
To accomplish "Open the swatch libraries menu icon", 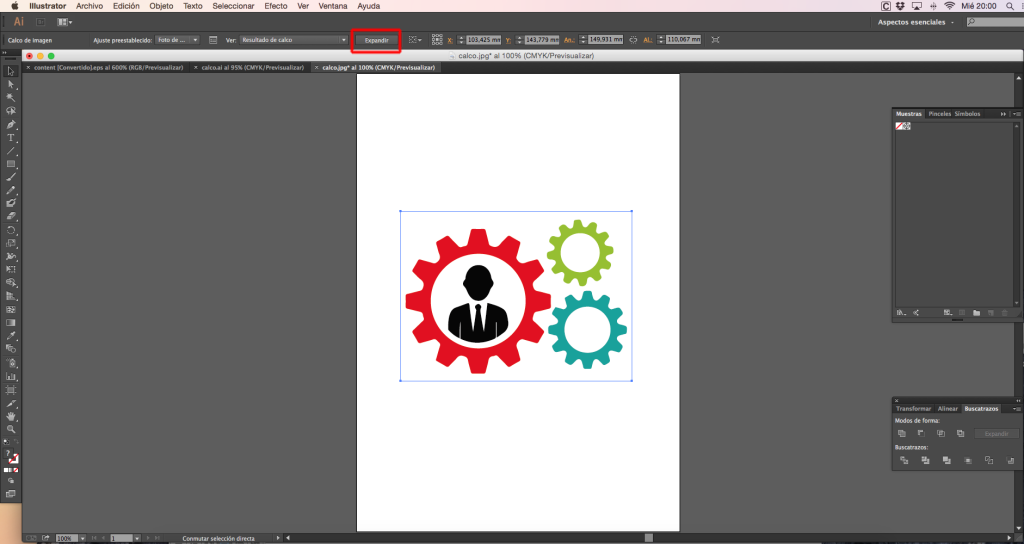I will tap(901, 313).
